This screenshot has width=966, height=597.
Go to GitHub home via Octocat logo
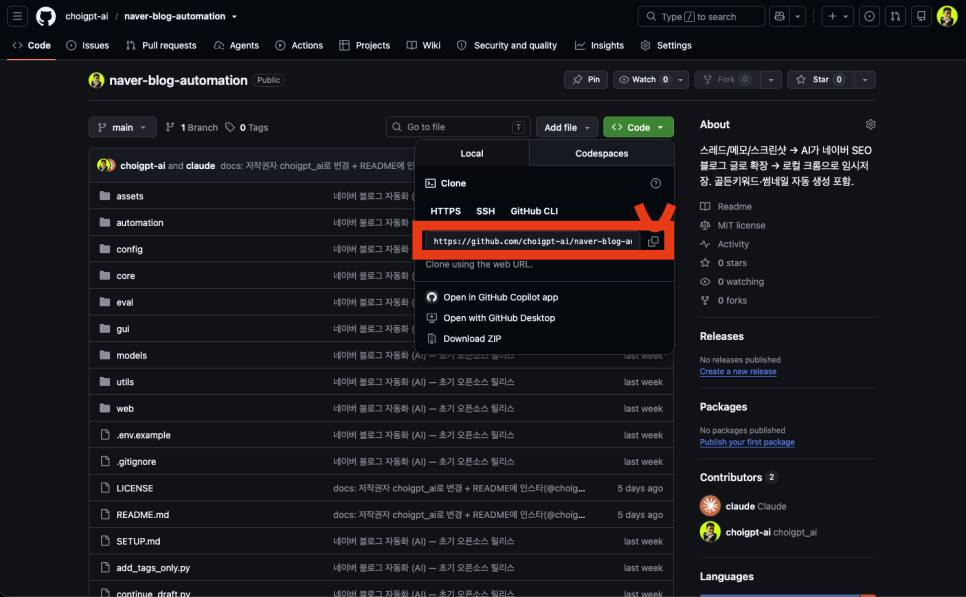pyautogui.click(x=46, y=17)
